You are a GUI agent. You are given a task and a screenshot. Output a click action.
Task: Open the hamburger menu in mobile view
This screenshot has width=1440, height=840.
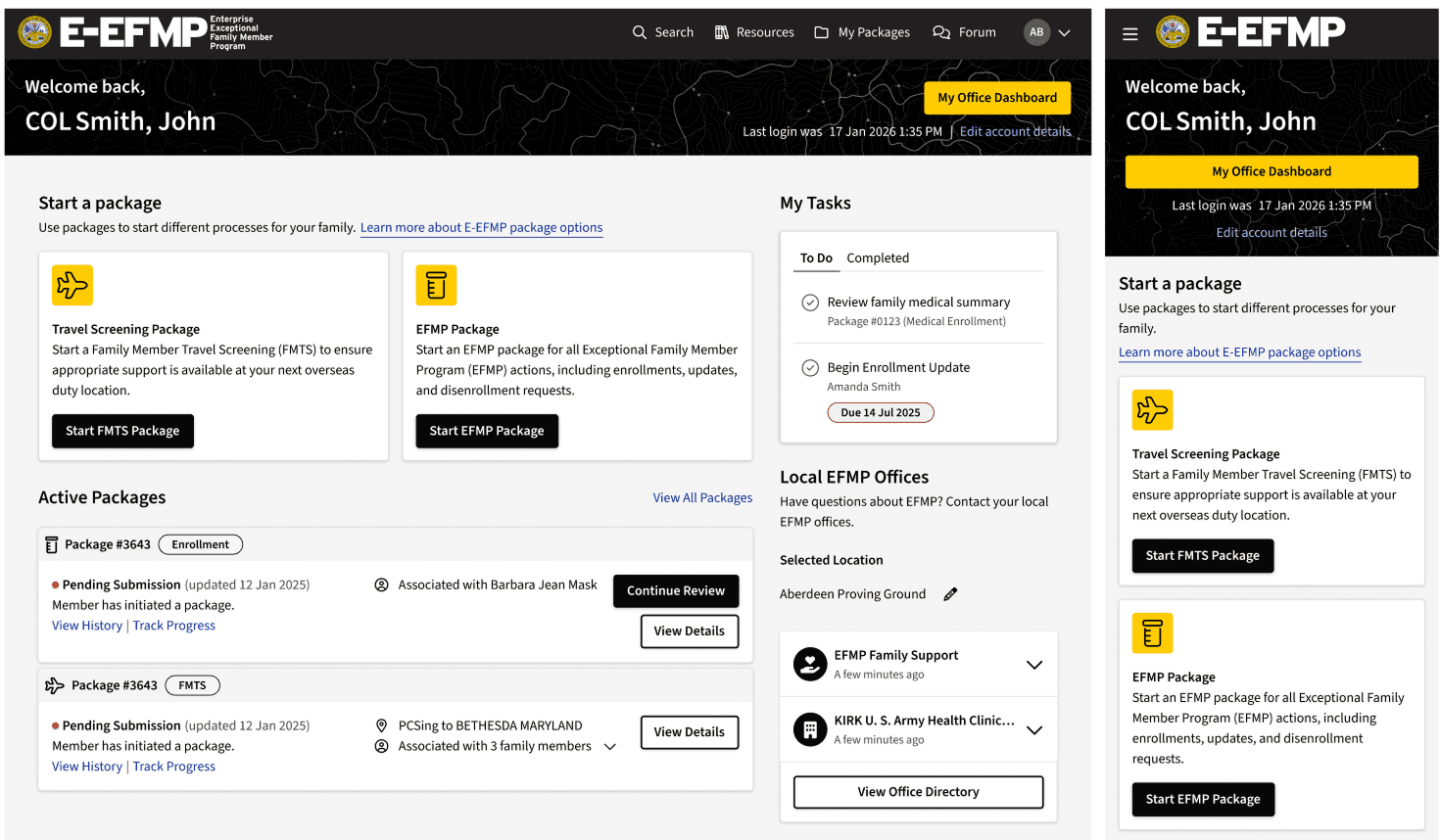pyautogui.click(x=1130, y=34)
